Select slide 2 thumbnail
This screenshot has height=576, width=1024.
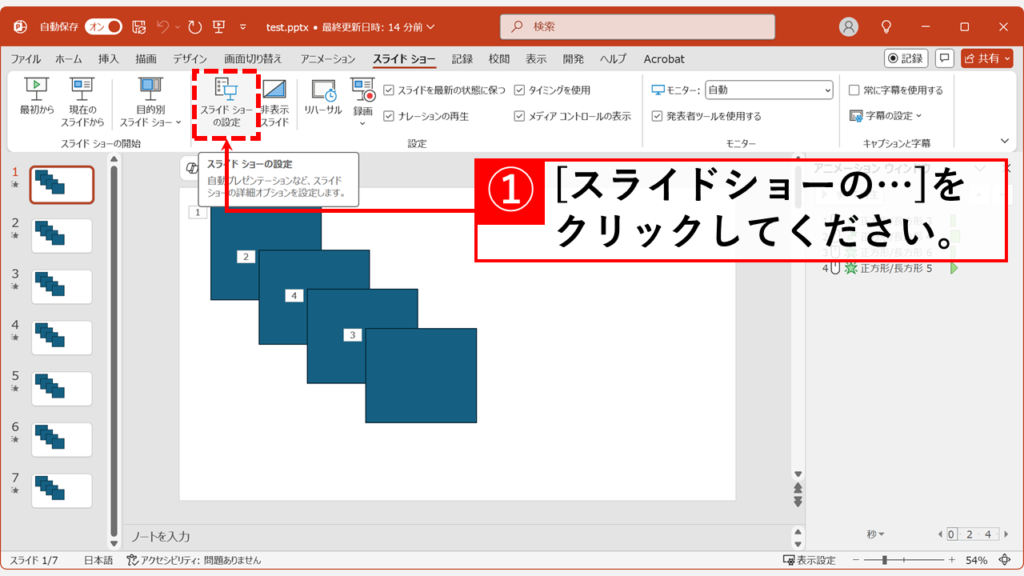click(62, 236)
